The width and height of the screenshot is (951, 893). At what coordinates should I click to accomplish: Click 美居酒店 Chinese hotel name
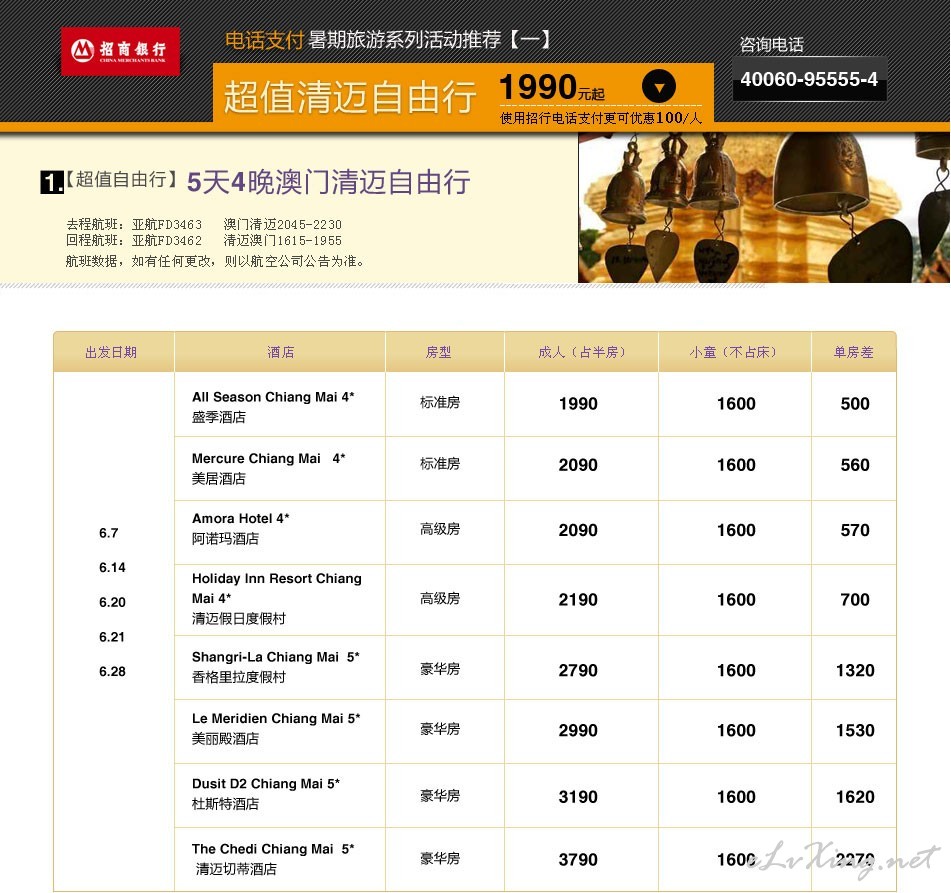coord(219,479)
